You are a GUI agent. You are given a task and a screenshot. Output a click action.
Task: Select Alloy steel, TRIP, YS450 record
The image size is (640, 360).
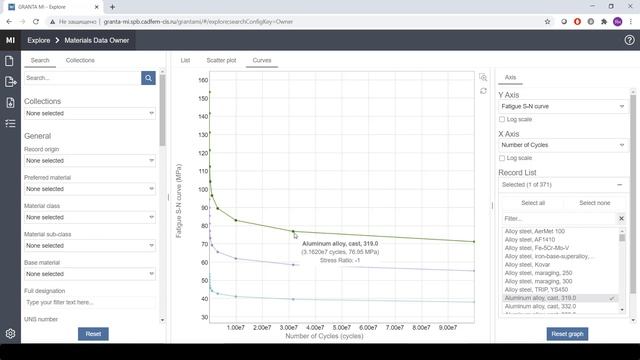click(x=536, y=290)
